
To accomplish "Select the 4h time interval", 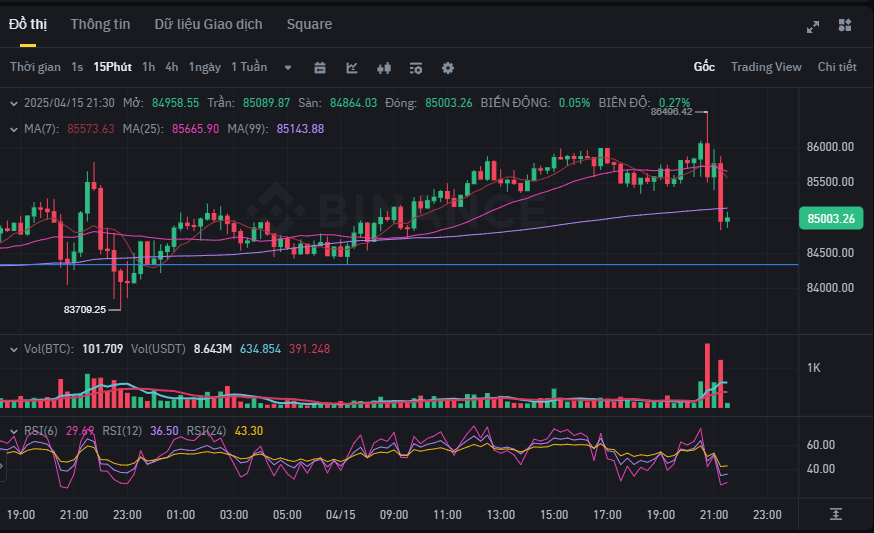I will 172,67.
